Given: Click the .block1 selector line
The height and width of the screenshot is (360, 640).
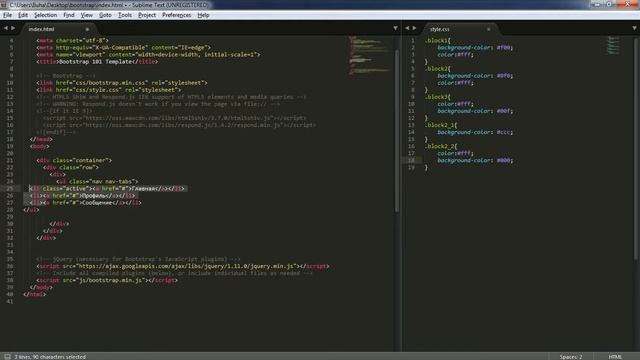Looking at the screenshot, I should click(x=437, y=40).
